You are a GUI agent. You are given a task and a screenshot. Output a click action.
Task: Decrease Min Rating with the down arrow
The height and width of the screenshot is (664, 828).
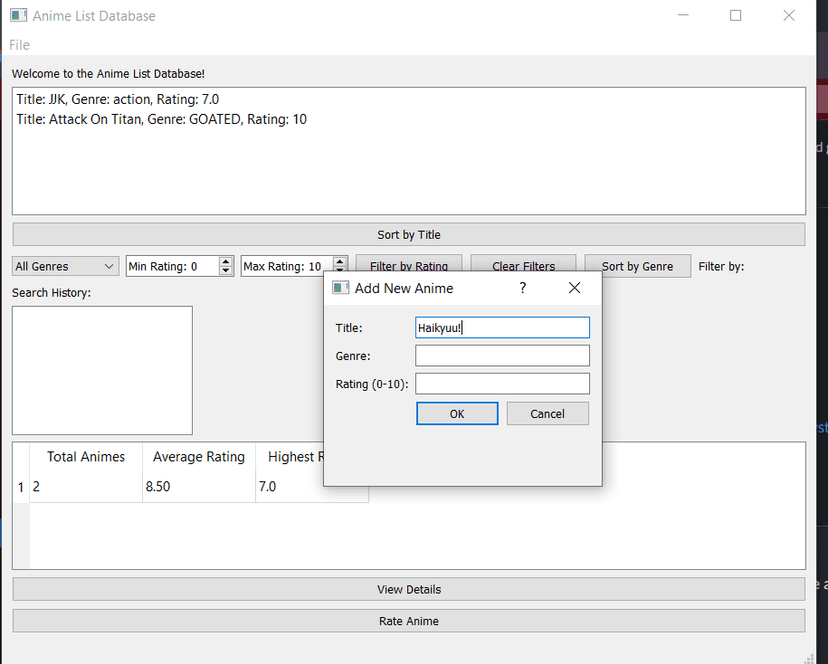click(226, 271)
